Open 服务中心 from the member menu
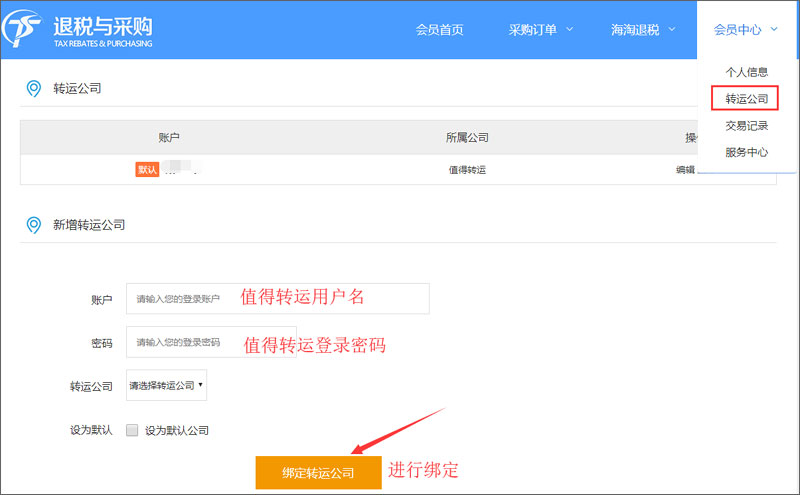Viewport: 800px width, 495px height. click(x=746, y=152)
